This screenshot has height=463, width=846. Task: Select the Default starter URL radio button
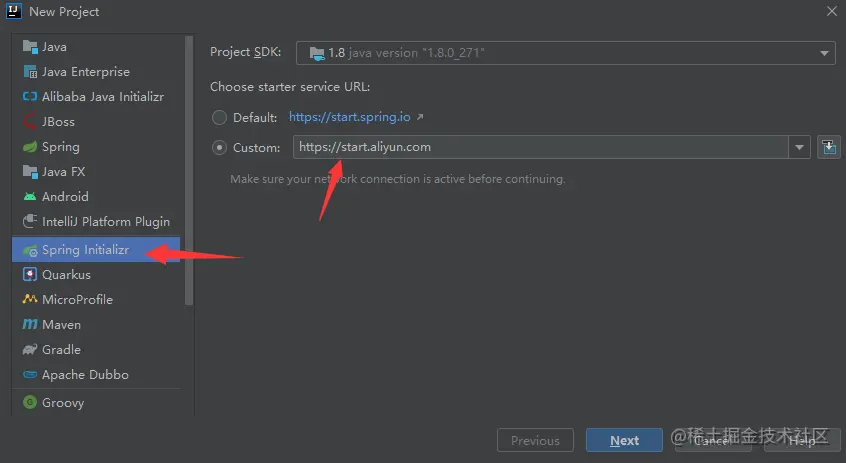click(x=219, y=117)
